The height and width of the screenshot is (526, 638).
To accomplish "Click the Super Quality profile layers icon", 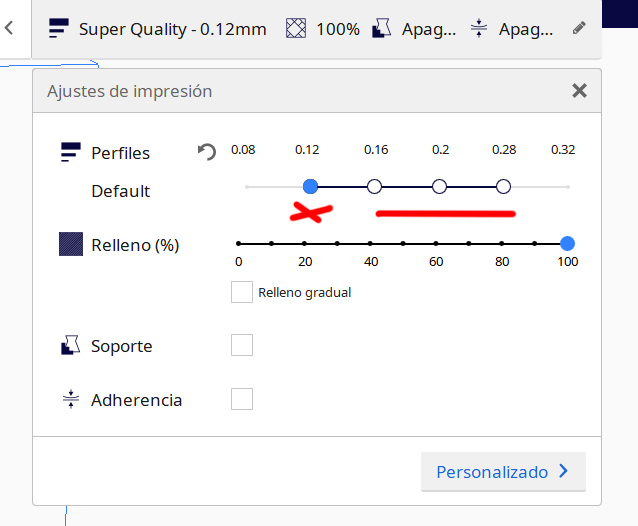I will 59,29.
